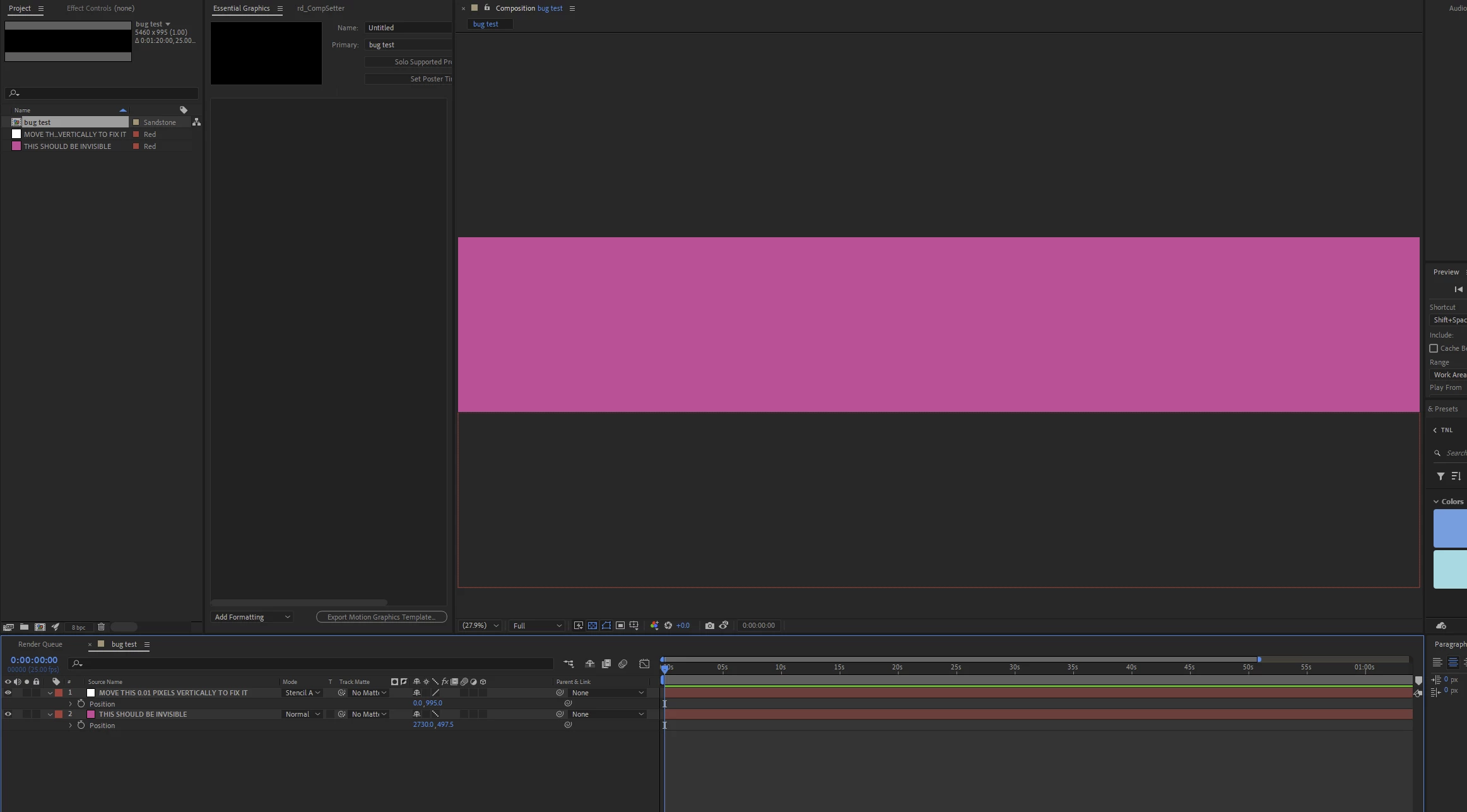Click the Essential Graphics Name input field
The height and width of the screenshot is (812, 1467).
coord(409,28)
